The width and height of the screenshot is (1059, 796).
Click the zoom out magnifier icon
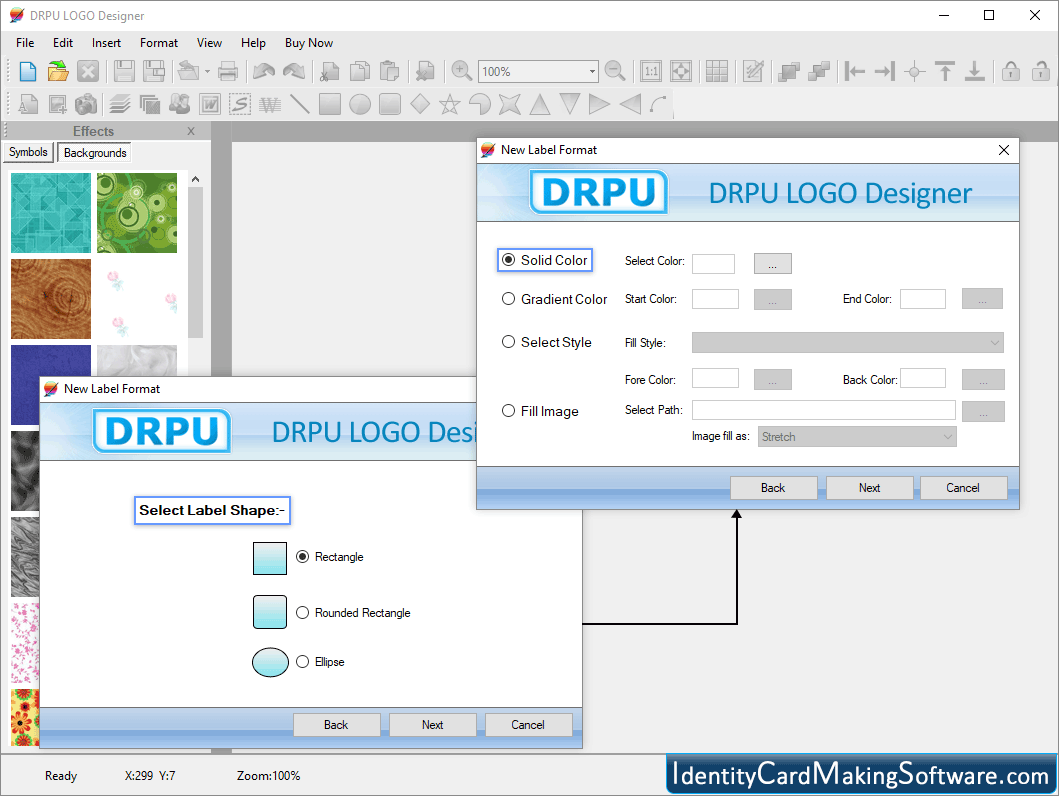tap(615, 71)
